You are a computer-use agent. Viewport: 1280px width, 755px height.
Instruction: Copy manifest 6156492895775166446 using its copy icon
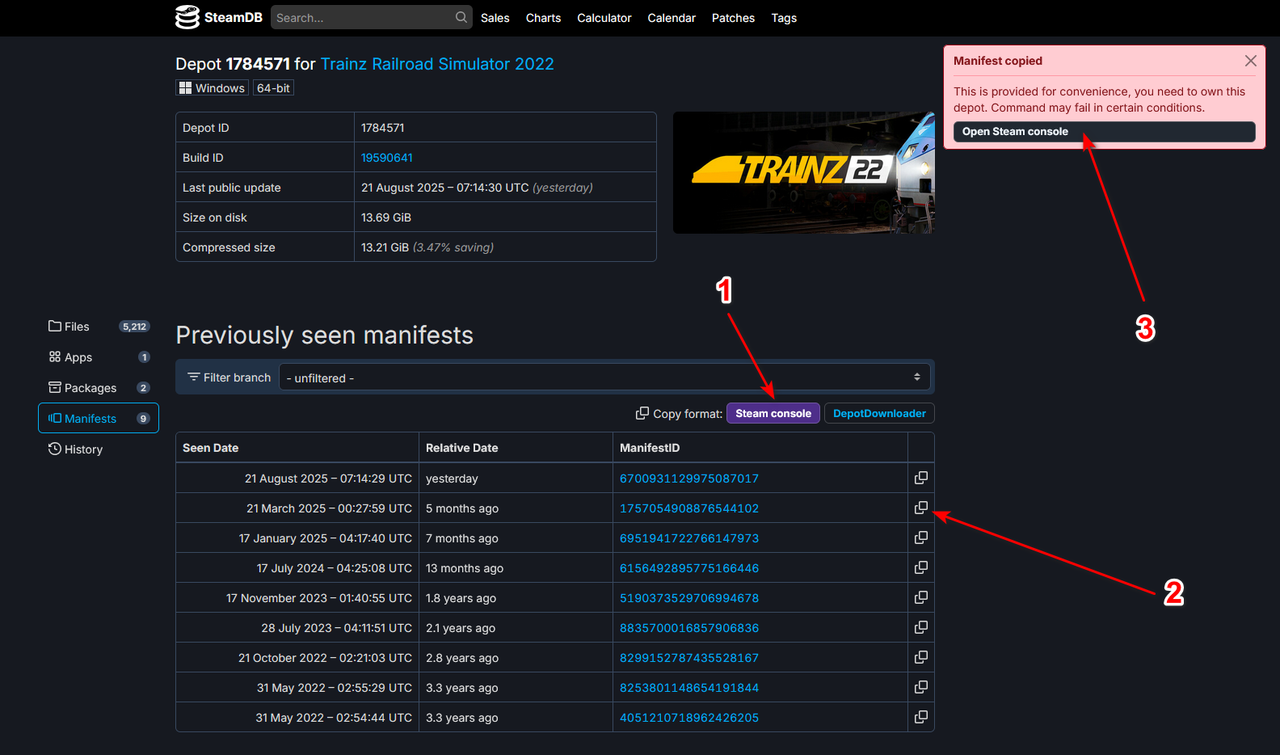[x=921, y=568]
